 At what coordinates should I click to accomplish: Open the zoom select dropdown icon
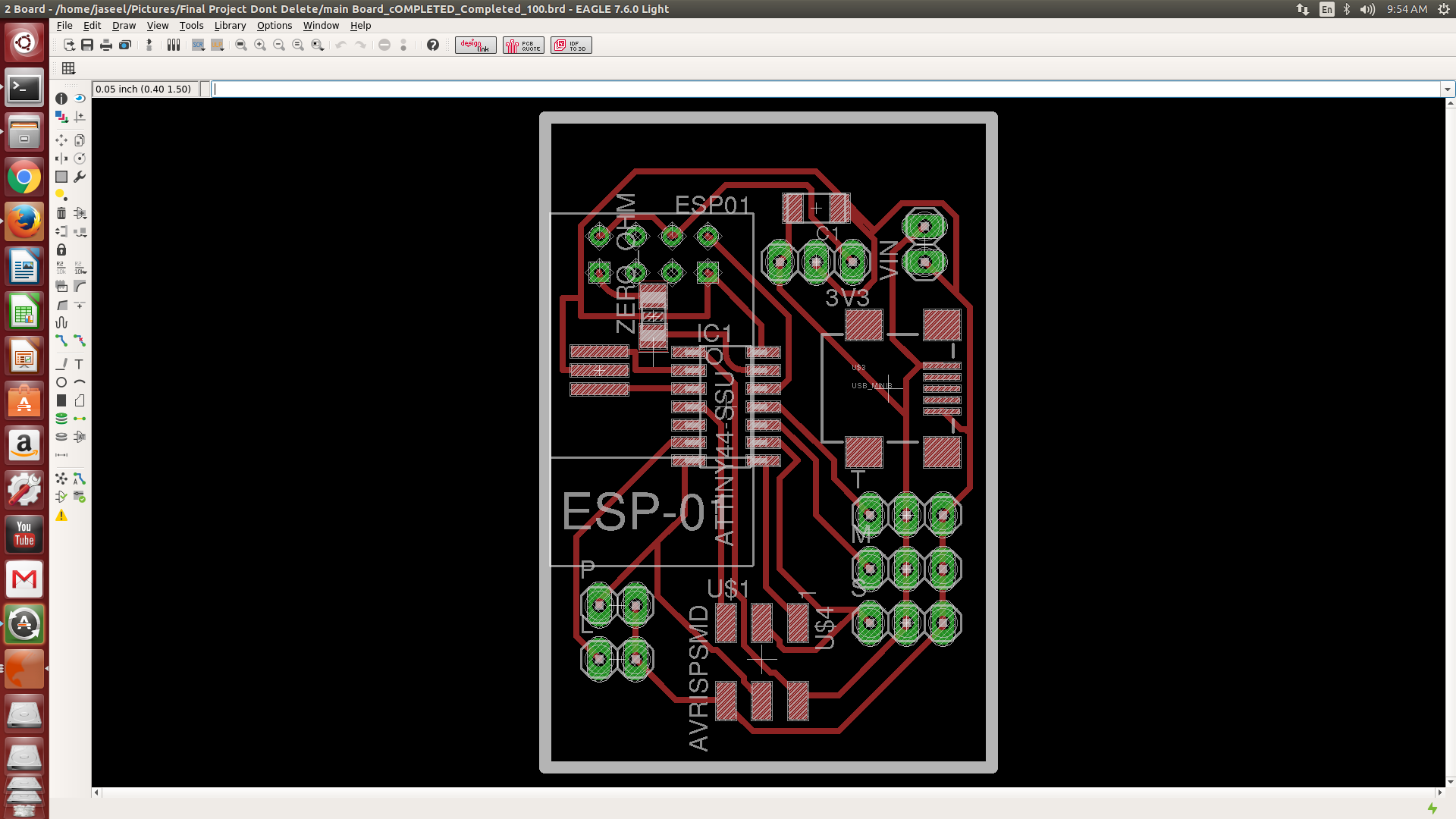point(318,45)
